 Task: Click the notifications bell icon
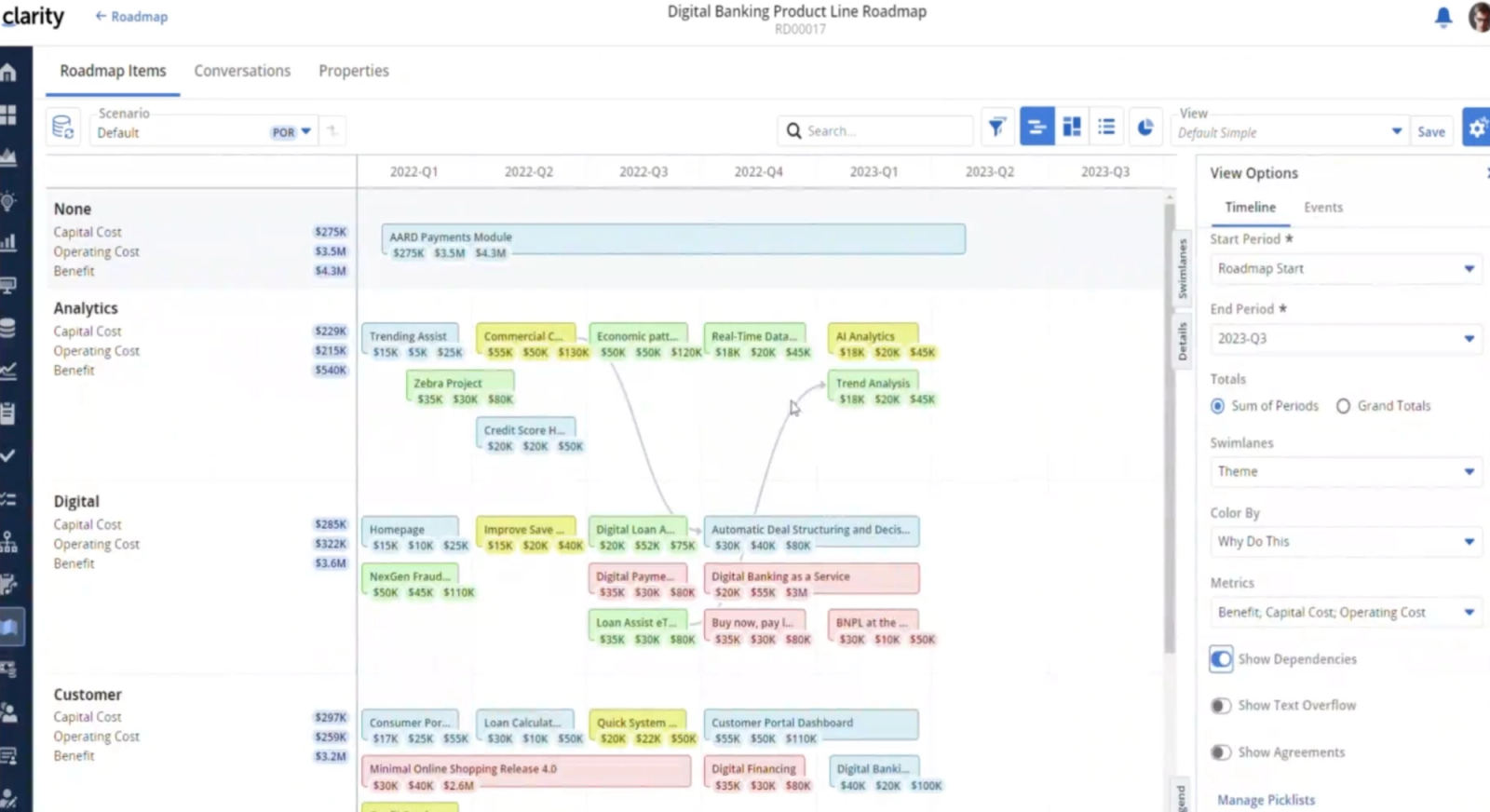coord(1443,17)
